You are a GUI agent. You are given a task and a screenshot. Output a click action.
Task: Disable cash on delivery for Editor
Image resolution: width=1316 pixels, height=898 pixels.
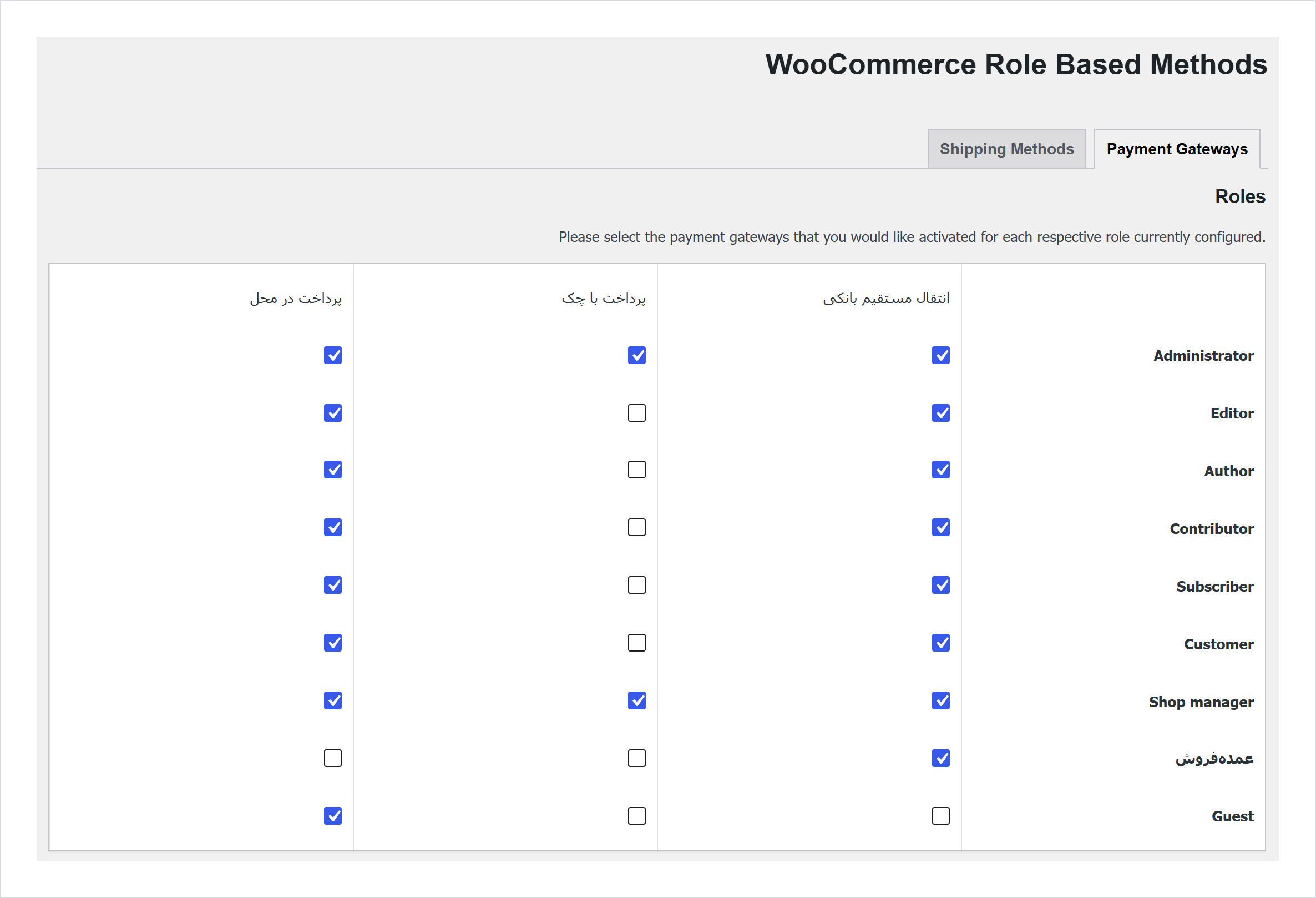332,413
